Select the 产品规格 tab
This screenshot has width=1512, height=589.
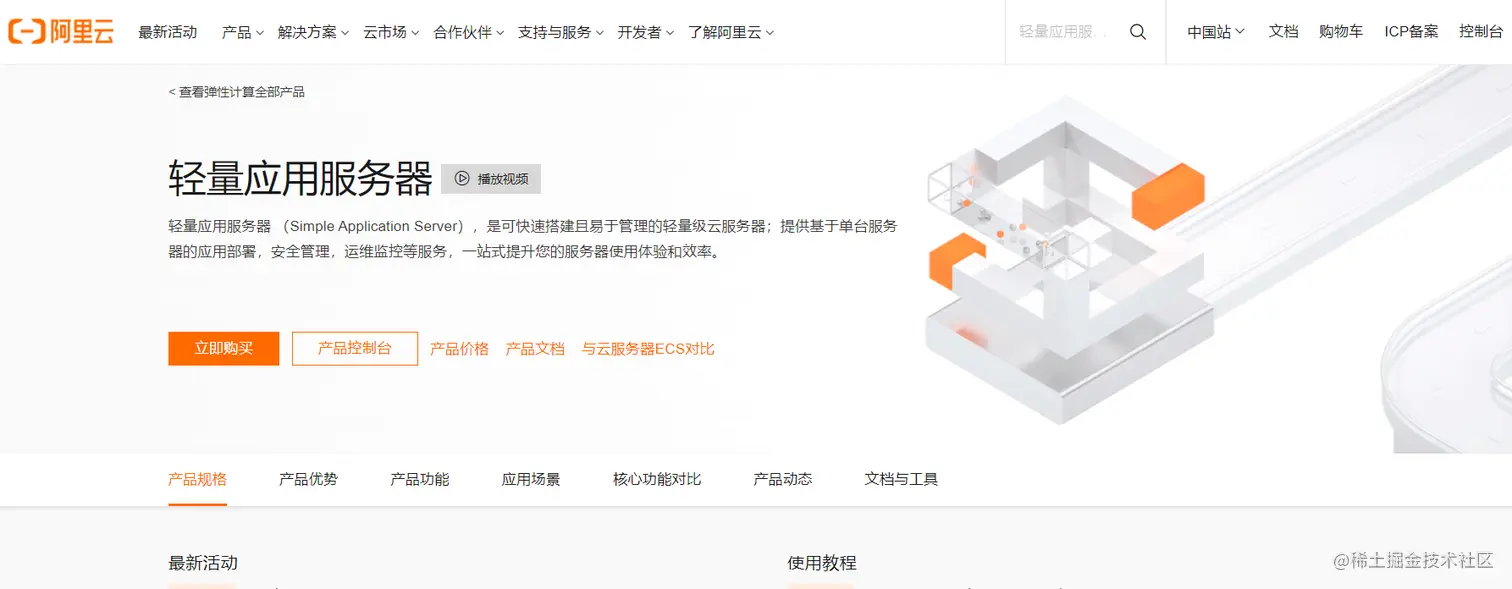tap(197, 479)
